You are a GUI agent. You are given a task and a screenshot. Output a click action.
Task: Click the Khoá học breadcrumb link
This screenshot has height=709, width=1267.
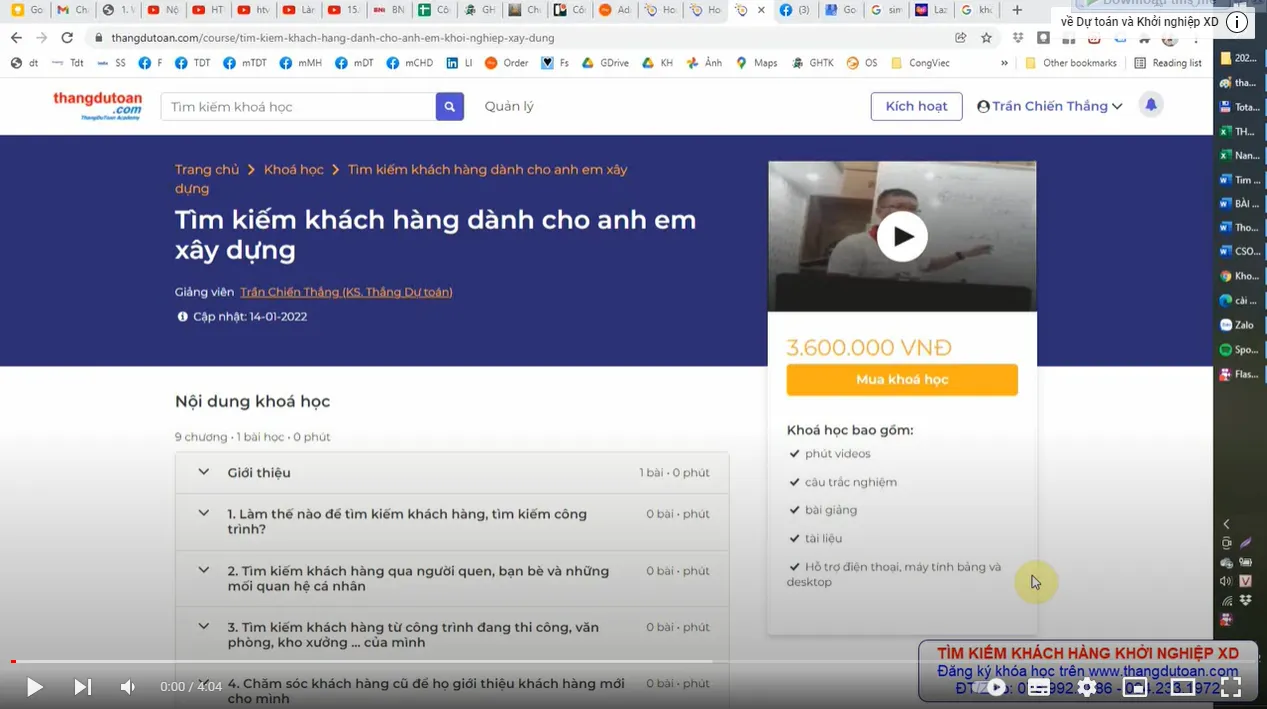293,170
